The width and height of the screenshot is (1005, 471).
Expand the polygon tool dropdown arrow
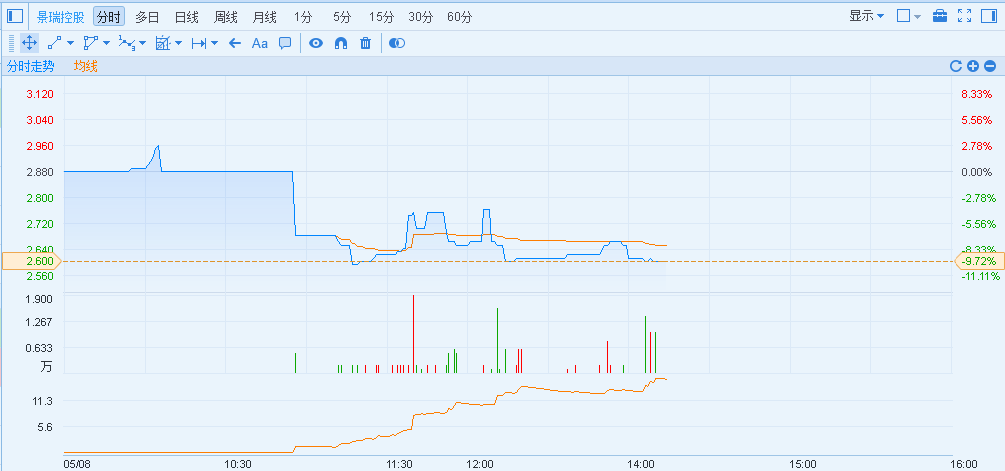tap(106, 44)
